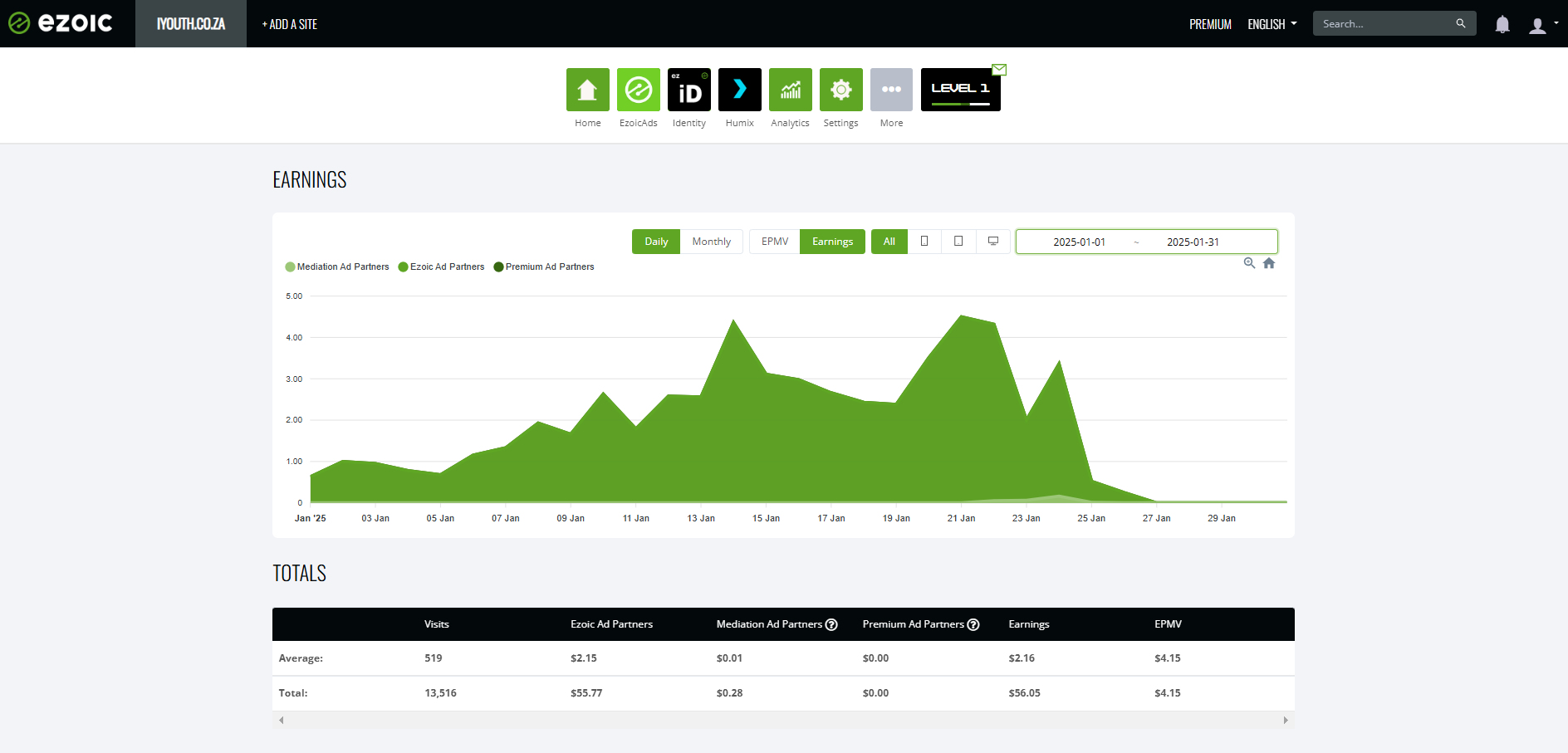Filter chart by desktop device icon
This screenshot has width=1568, height=753.
[x=993, y=242]
